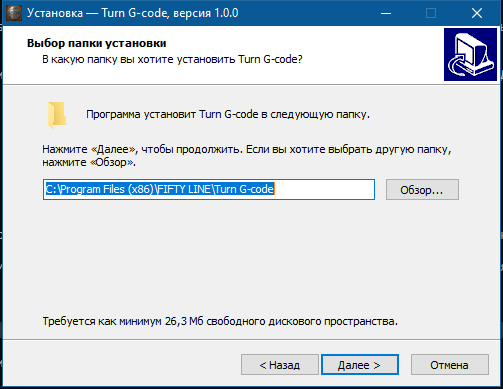Cancel setup with Отмена button
The image size is (503, 389).
[x=449, y=365]
